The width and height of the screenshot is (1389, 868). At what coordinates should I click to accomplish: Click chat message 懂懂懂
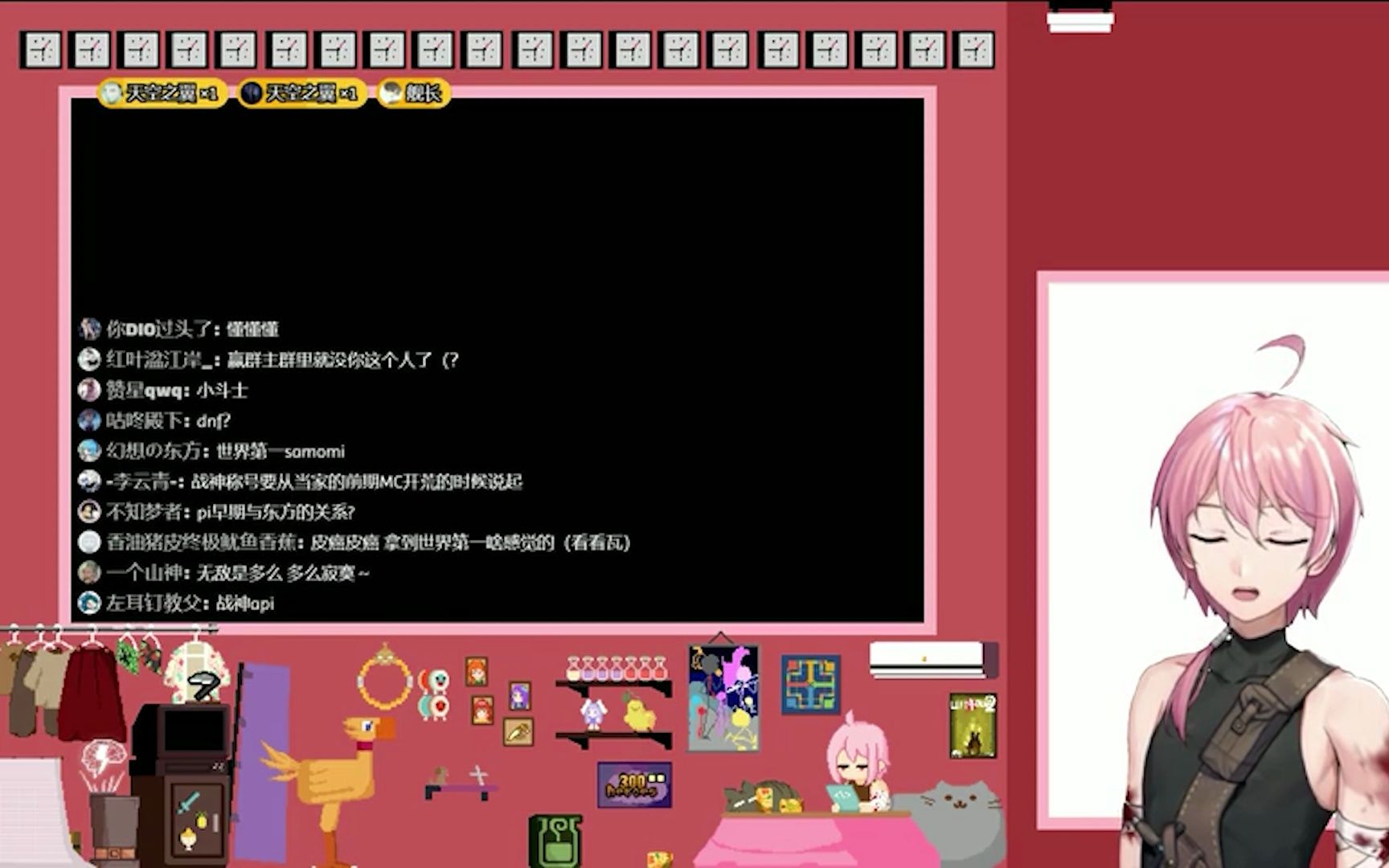pos(252,329)
